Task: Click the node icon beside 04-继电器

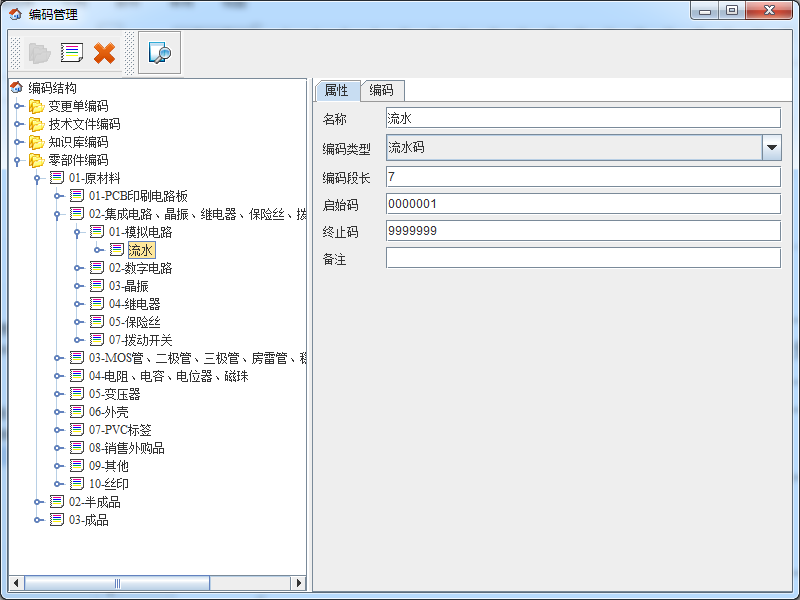Action: (96, 304)
